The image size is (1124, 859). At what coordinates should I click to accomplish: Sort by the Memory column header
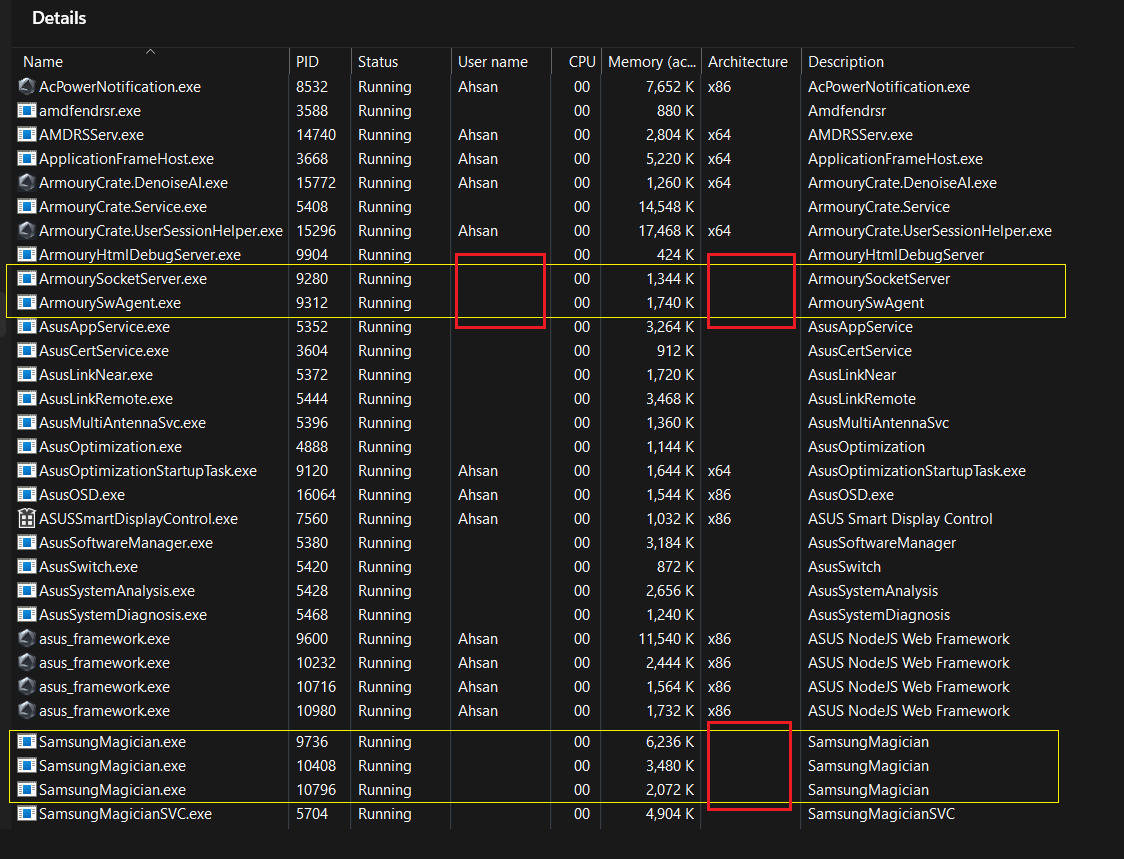point(652,62)
